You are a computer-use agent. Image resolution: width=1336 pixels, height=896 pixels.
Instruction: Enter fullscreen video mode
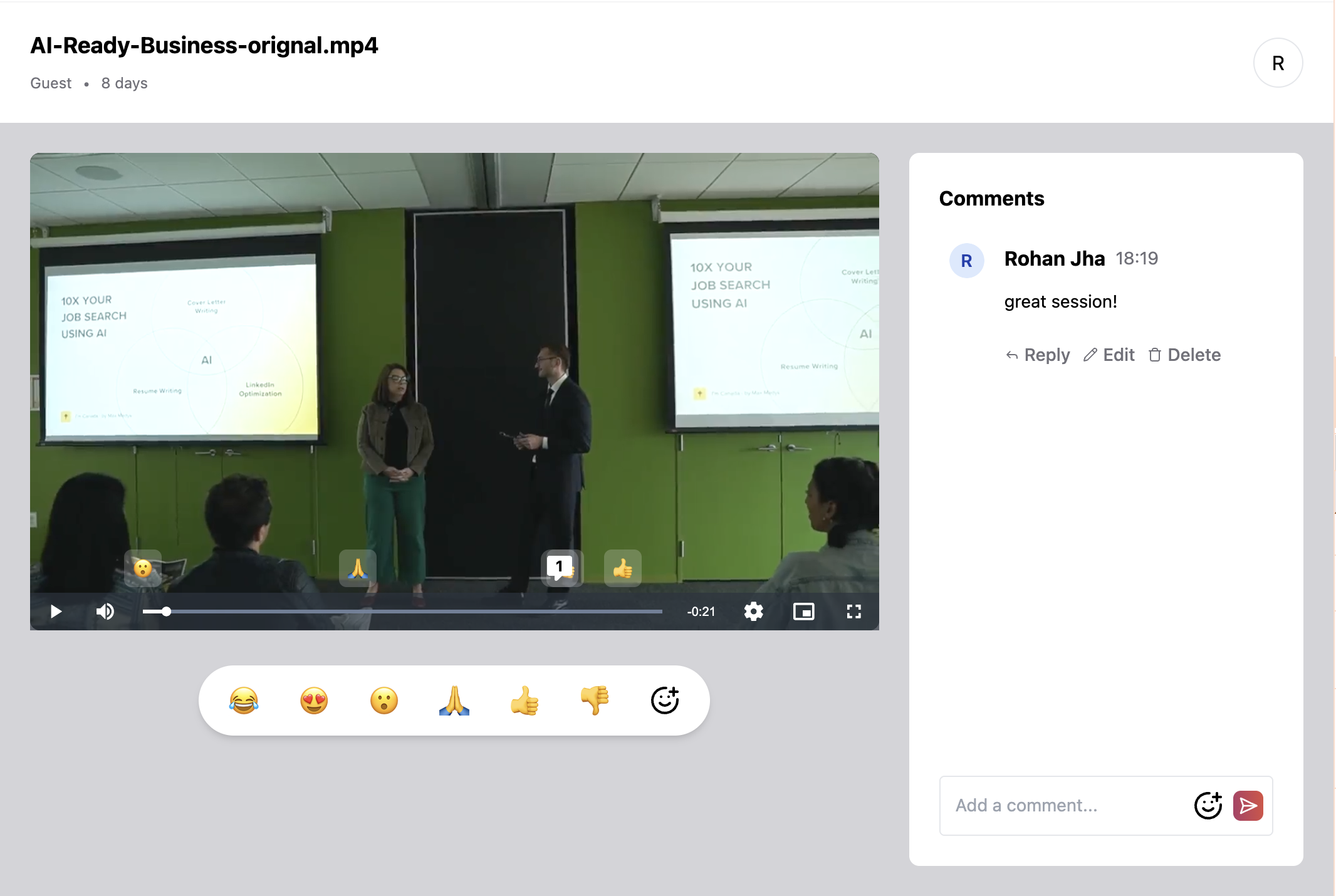coord(853,612)
